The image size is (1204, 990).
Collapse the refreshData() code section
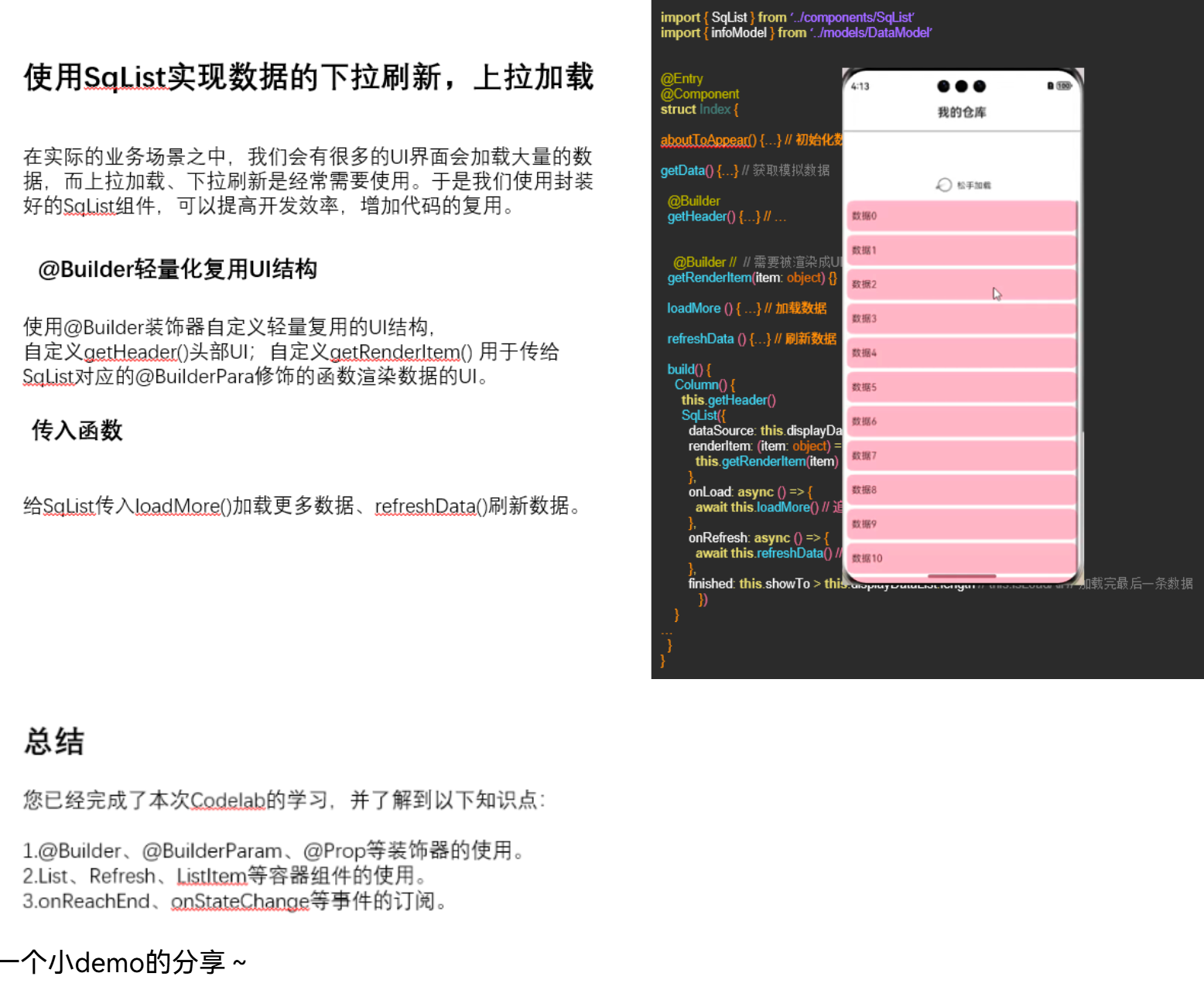click(x=700, y=339)
